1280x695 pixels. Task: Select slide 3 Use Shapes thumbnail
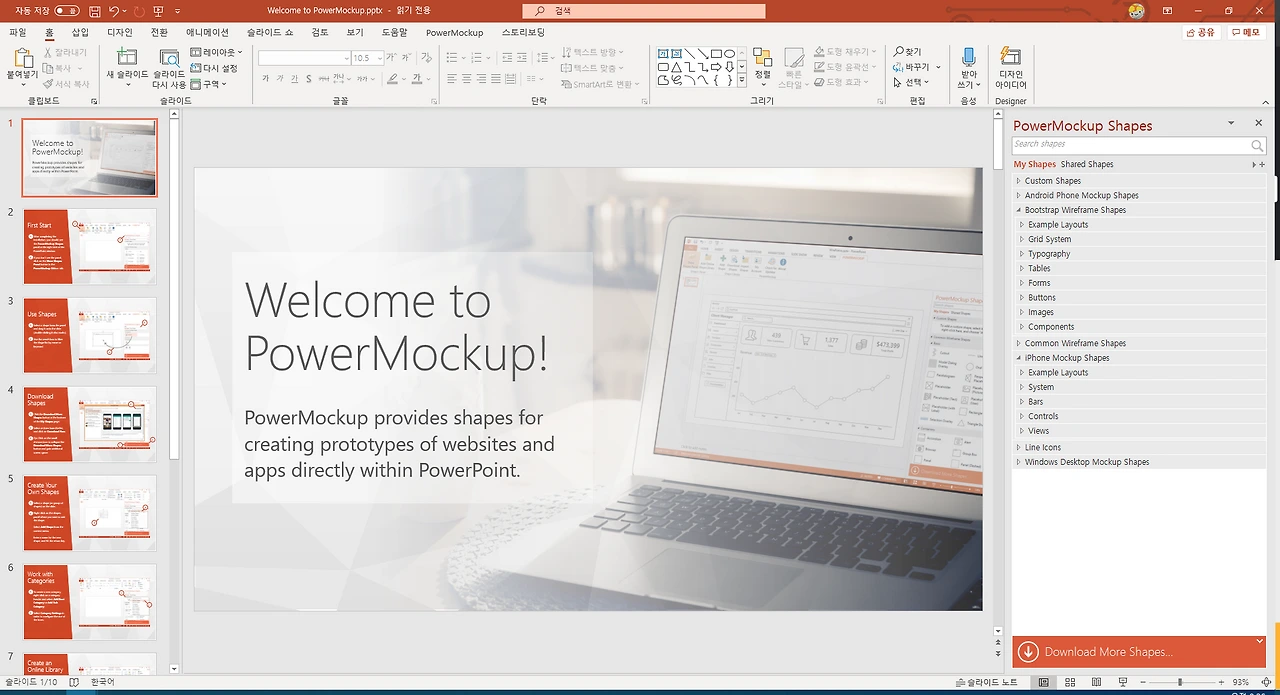(90, 335)
